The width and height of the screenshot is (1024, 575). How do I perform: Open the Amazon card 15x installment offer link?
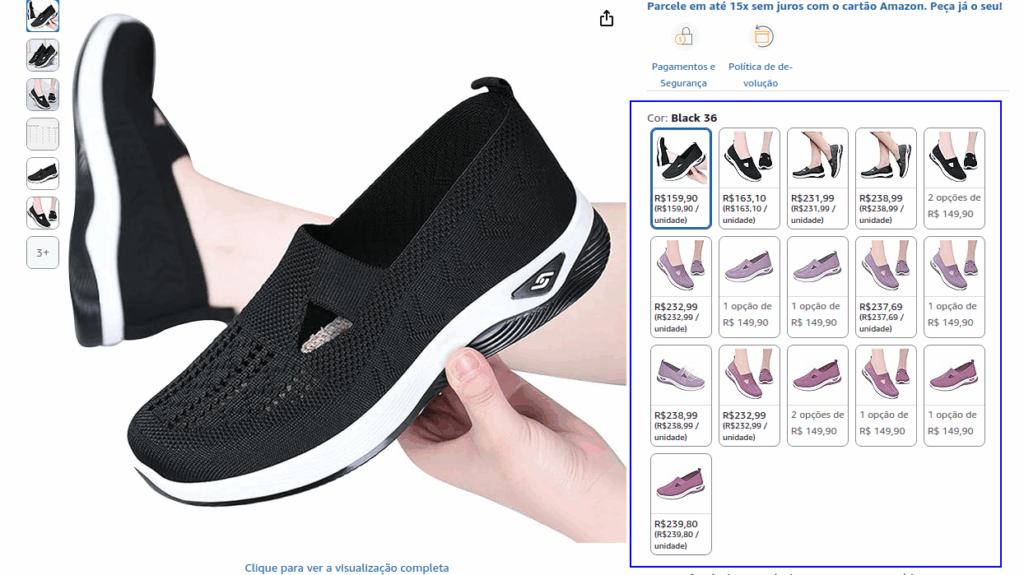824,7
